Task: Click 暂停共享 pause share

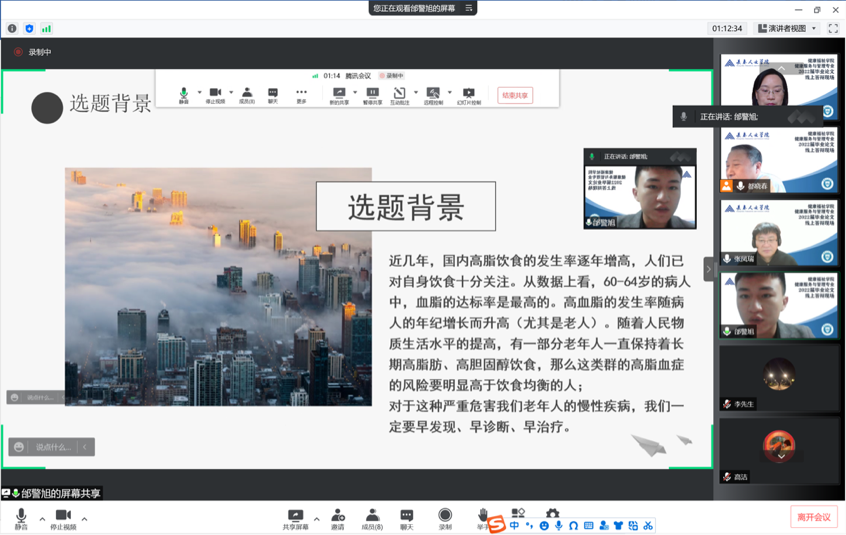Action: pos(372,95)
